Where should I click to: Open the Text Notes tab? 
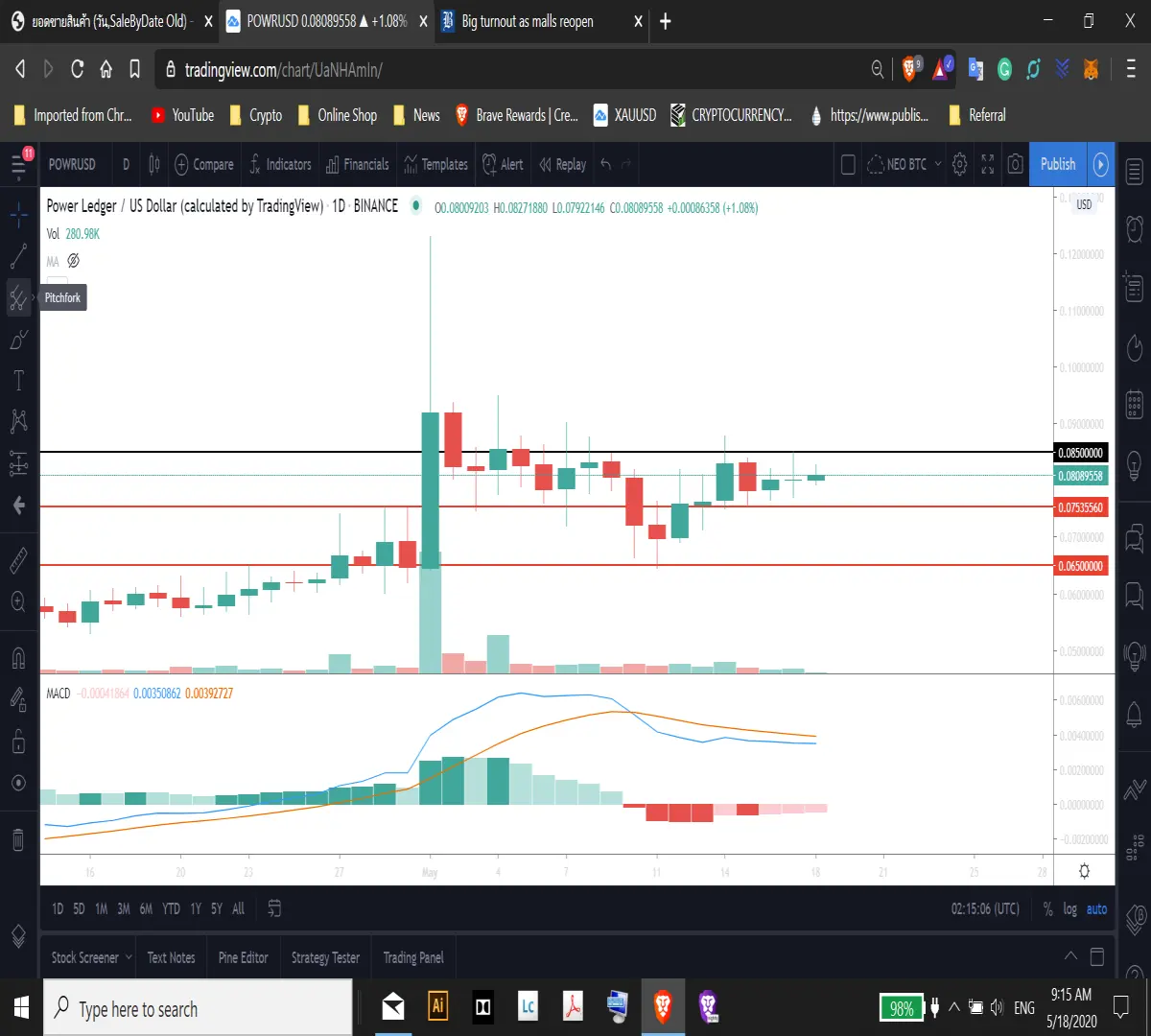(x=171, y=957)
